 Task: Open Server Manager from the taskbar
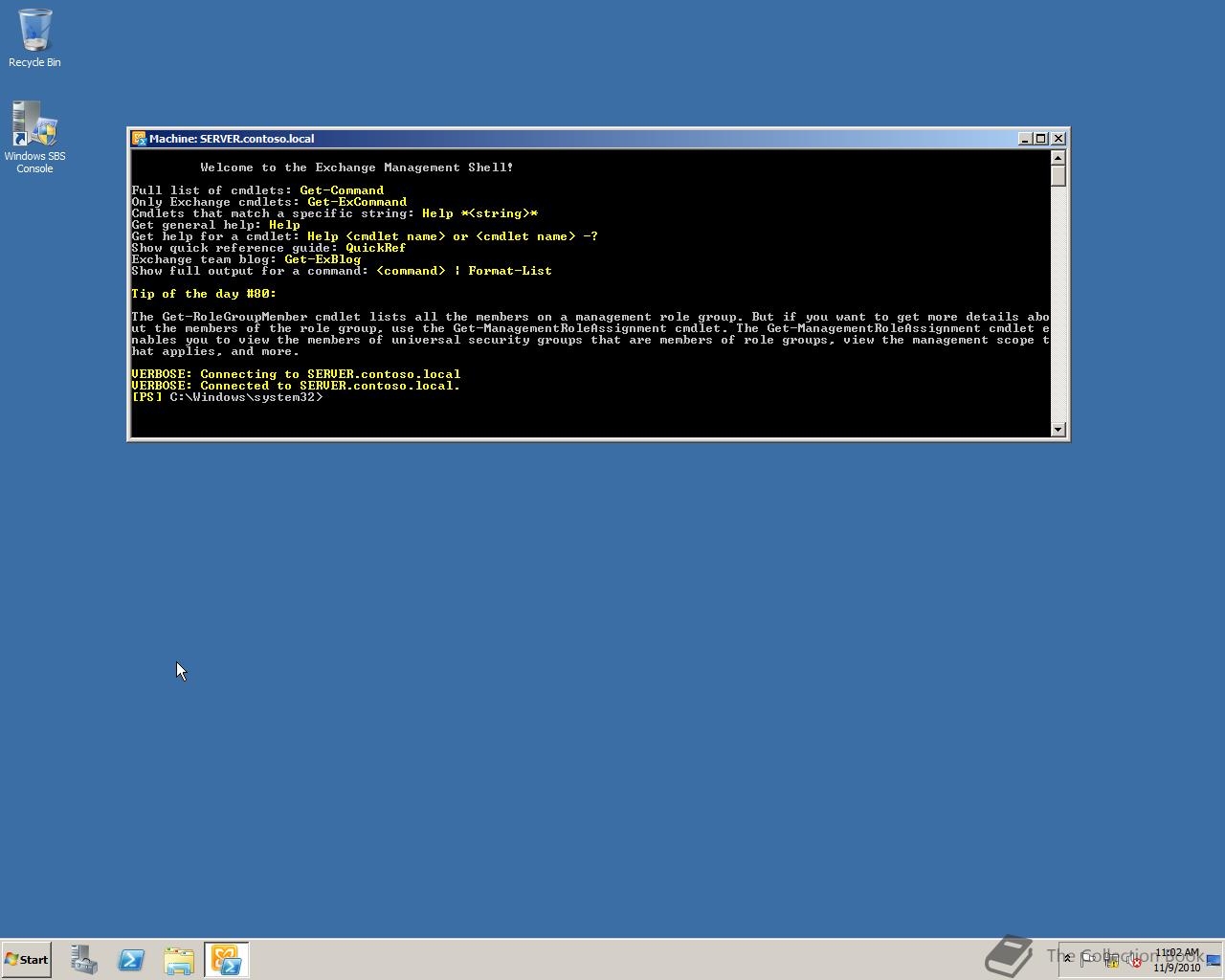point(84,960)
